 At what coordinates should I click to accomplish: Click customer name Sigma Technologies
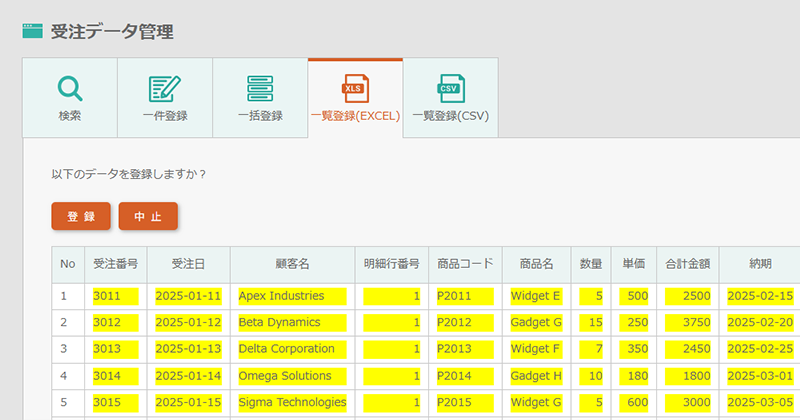(x=292, y=403)
